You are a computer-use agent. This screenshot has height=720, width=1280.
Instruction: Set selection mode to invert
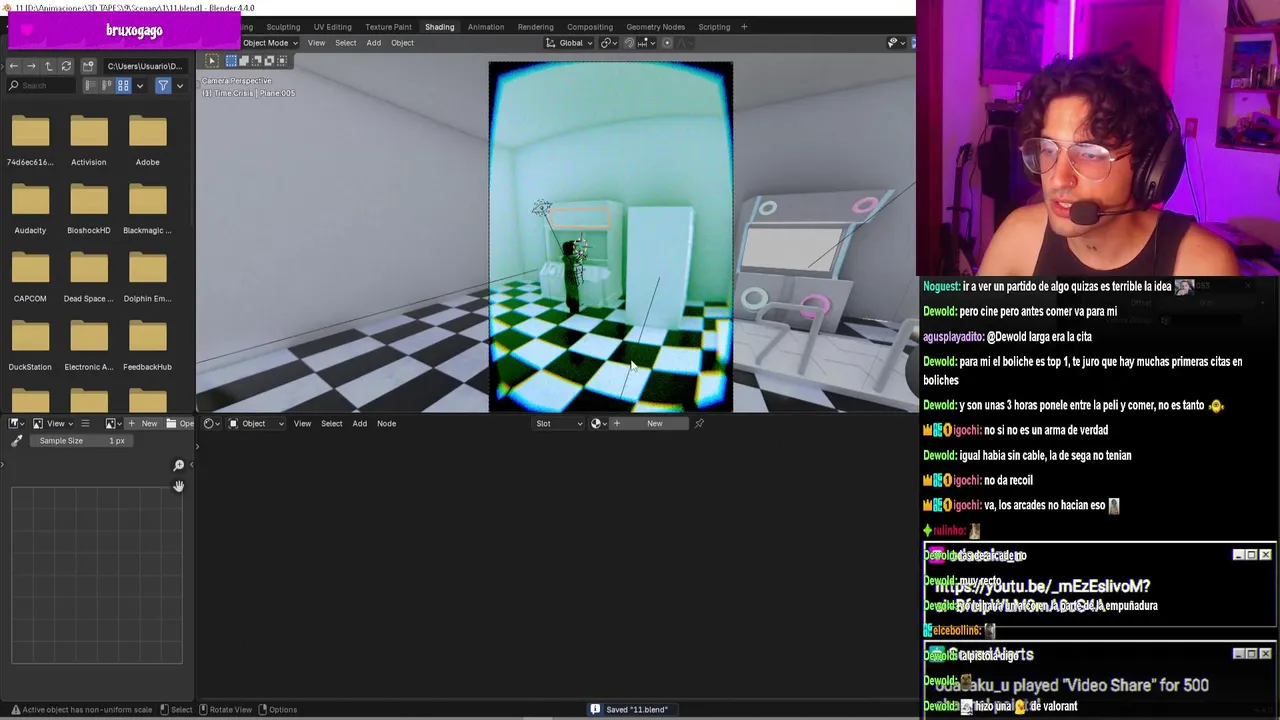pos(269,61)
